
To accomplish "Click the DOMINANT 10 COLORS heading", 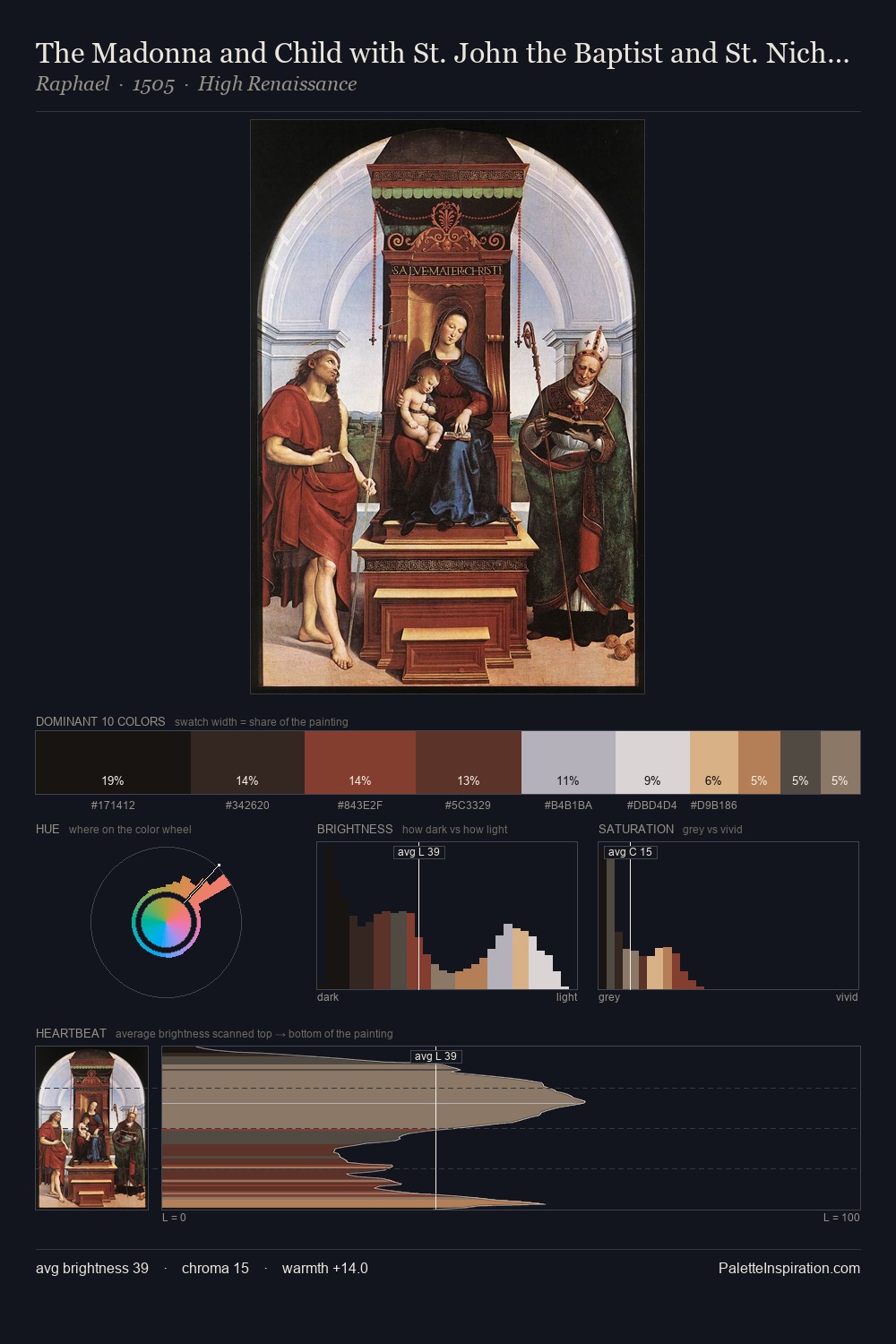I will 100,721.
